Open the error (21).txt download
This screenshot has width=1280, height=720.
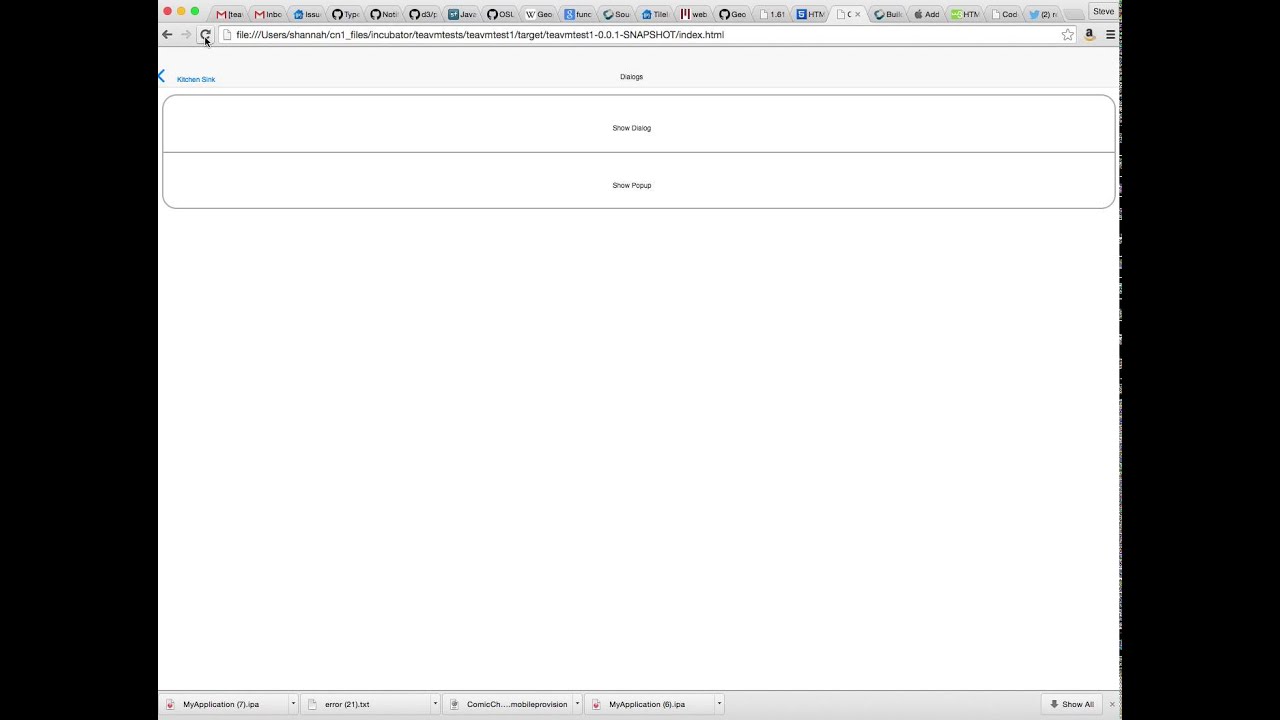click(366, 704)
